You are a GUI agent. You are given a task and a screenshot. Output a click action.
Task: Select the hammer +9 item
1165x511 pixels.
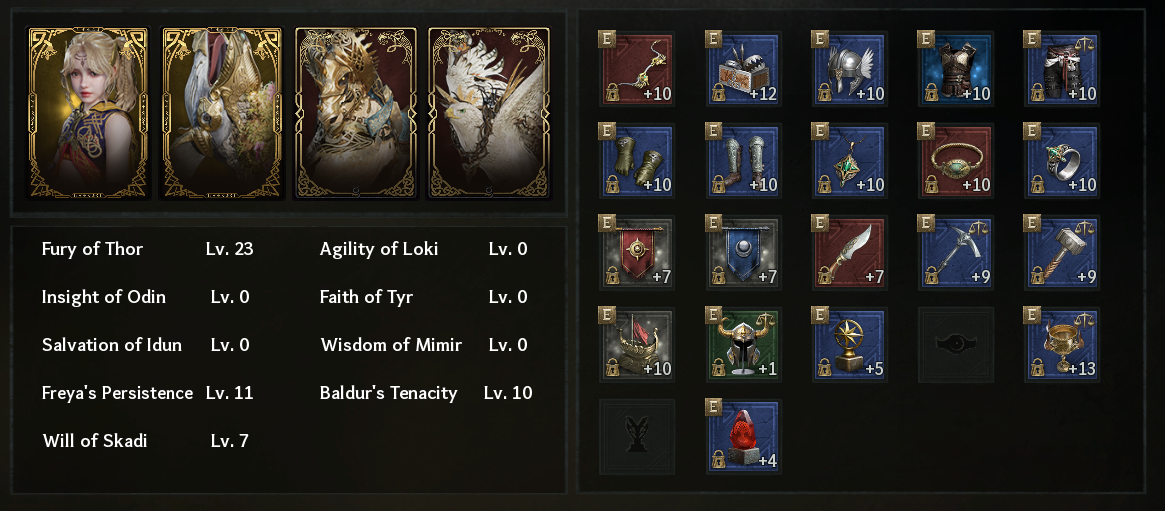(1061, 253)
